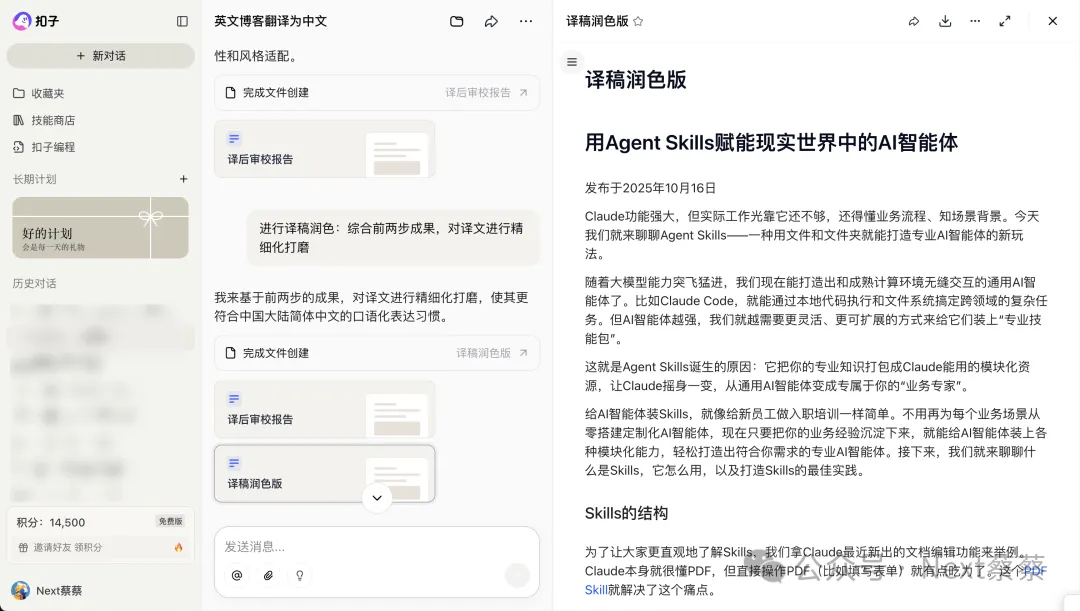
Task: Click the lightbulb icon in message box
Action: pos(298,575)
